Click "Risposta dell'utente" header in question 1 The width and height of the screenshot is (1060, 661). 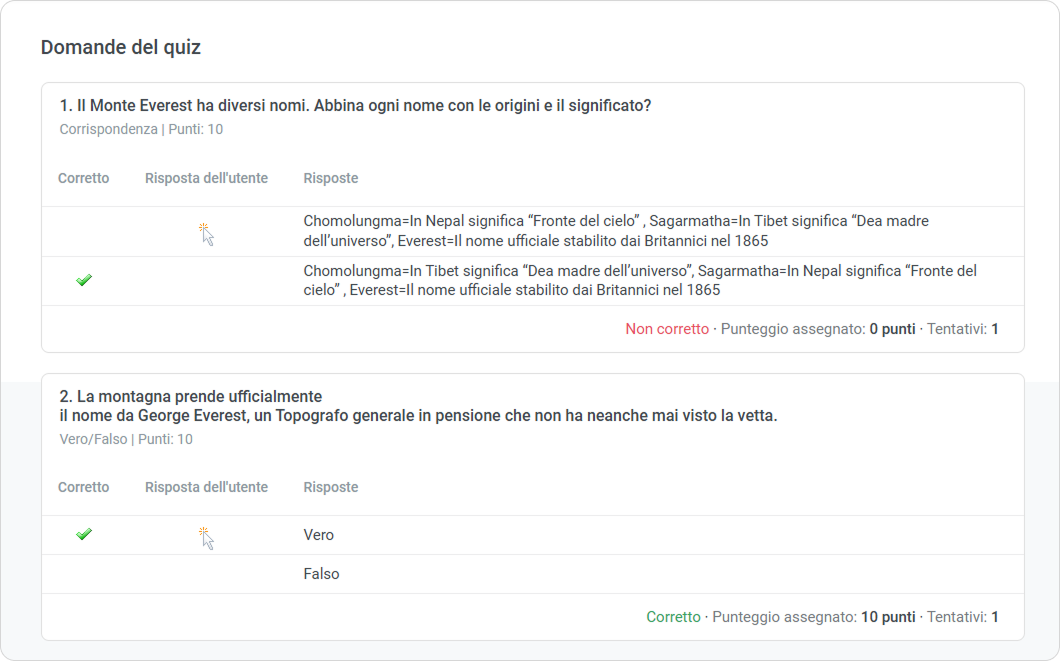pos(206,178)
